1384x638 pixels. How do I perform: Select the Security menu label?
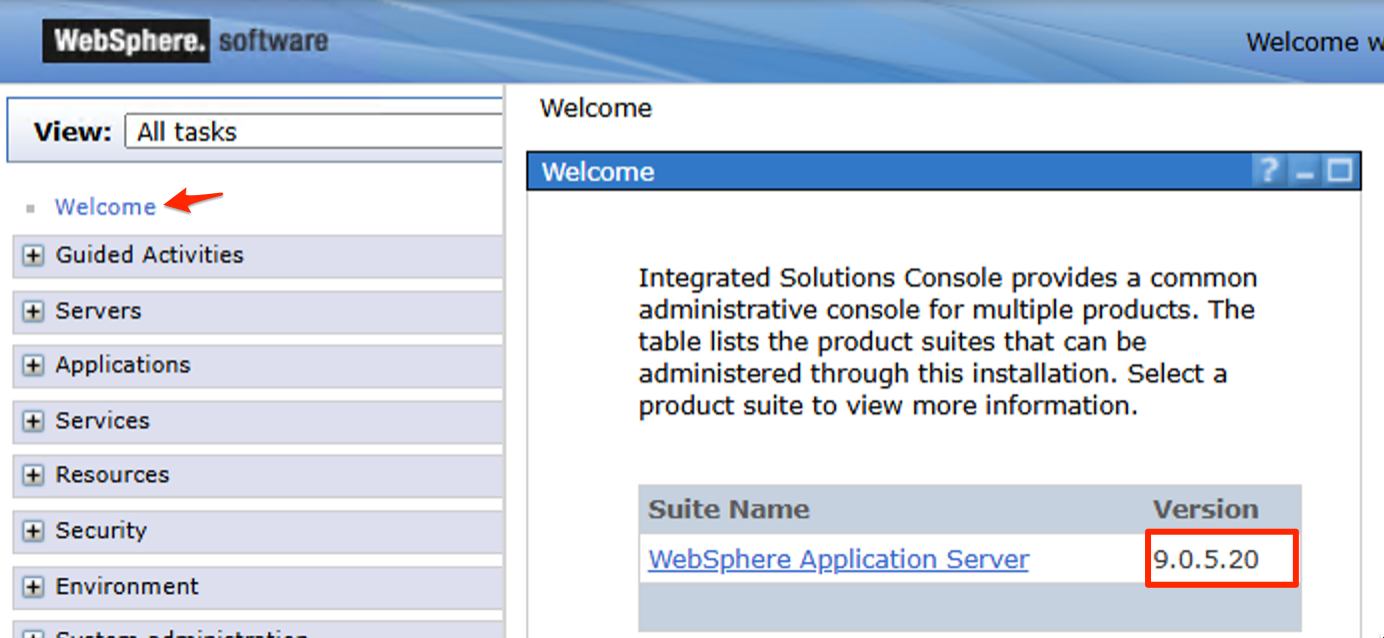coord(101,531)
